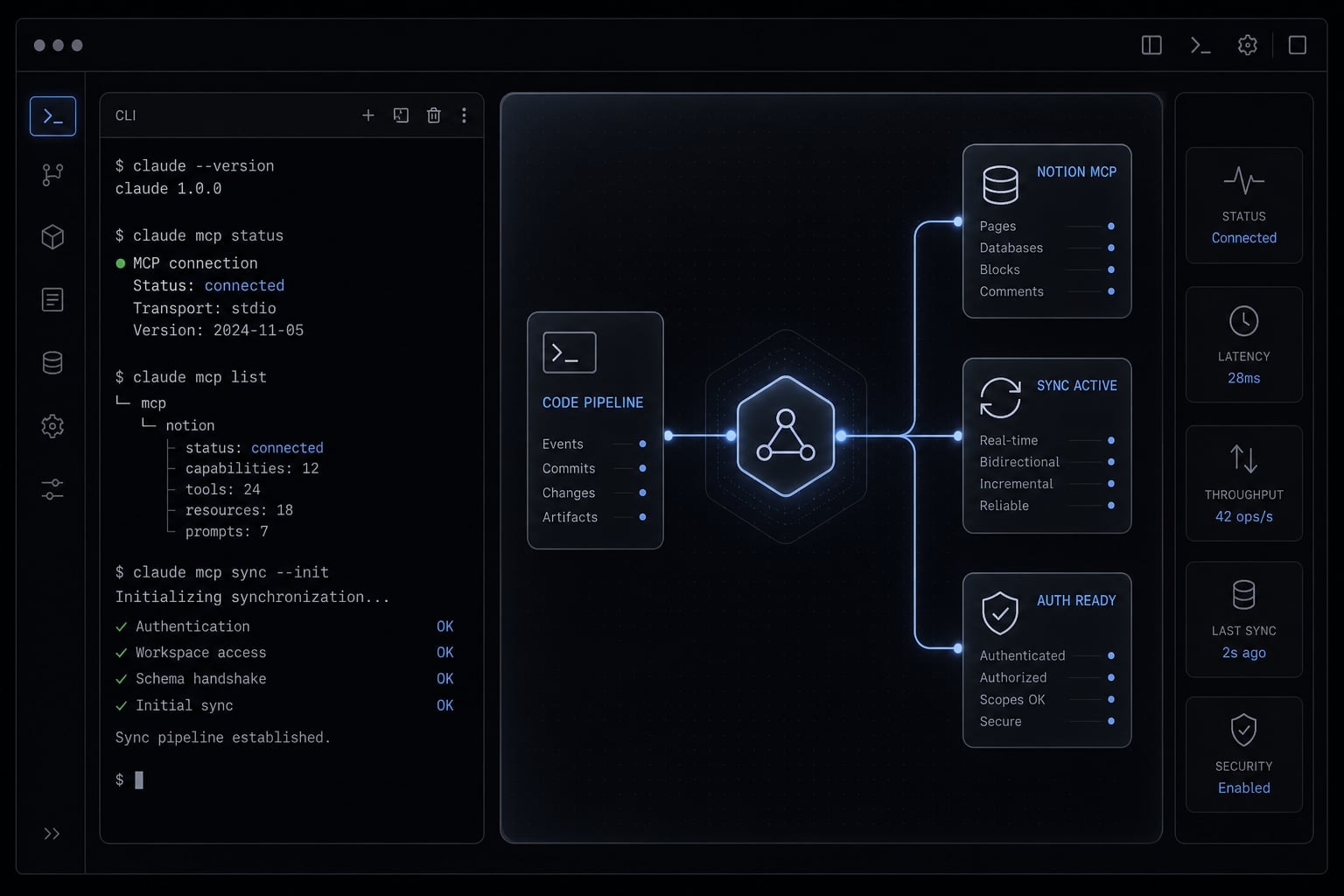Click the 28ms latency value
Viewport: 1344px width, 896px height.
tap(1243, 378)
